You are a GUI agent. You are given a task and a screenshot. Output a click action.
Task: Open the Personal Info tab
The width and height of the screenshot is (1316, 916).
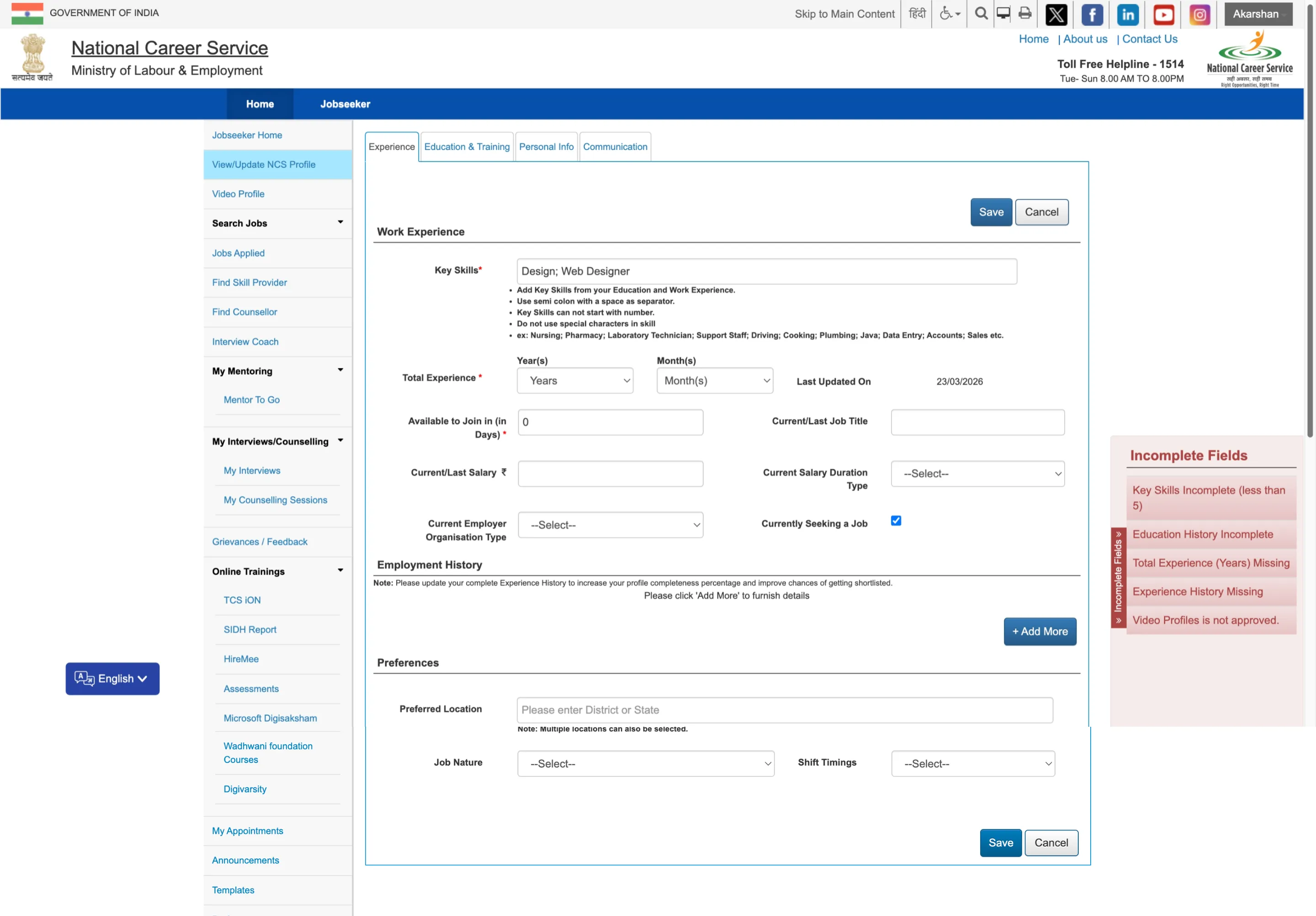546,147
